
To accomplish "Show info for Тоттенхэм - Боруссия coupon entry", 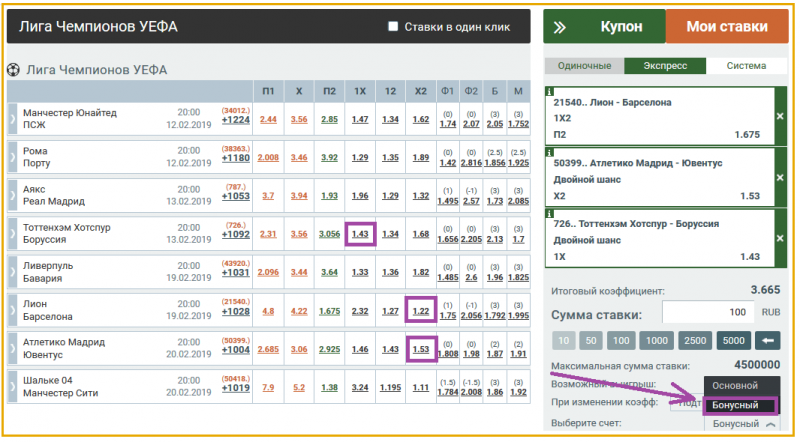I will click(549, 213).
